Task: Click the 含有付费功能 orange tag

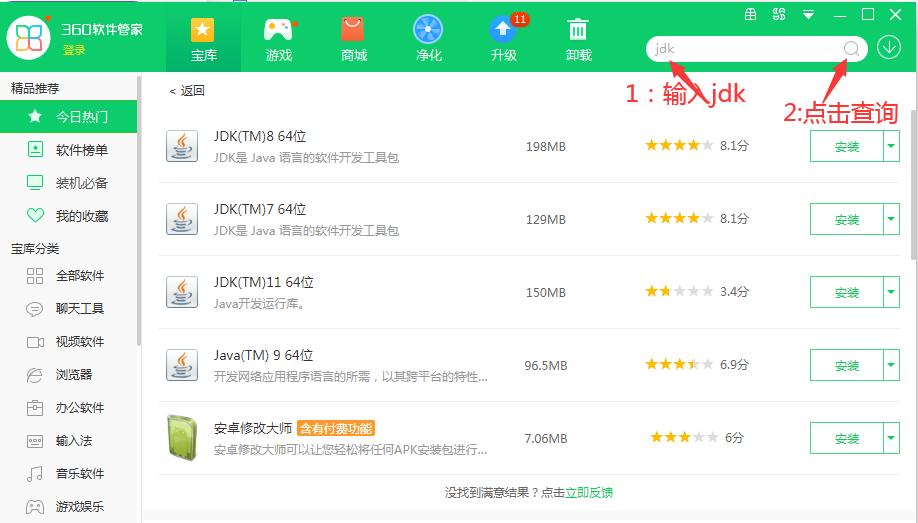Action: tap(336, 429)
